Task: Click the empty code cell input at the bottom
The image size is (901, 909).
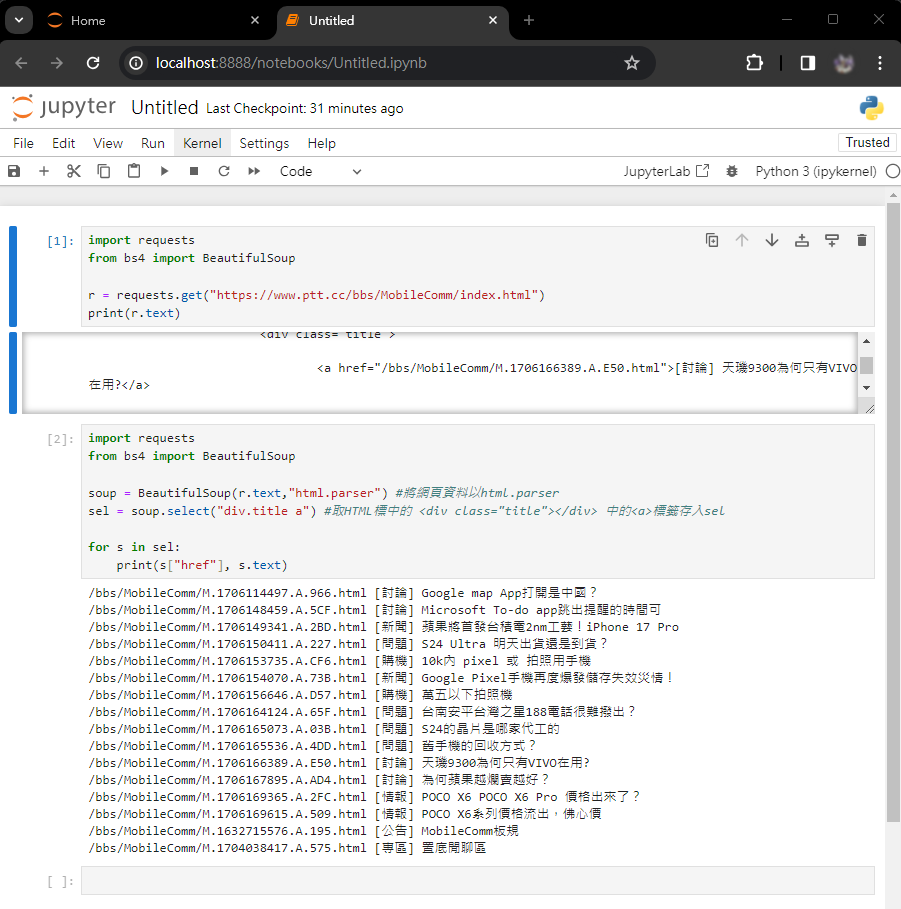Action: click(x=477, y=881)
